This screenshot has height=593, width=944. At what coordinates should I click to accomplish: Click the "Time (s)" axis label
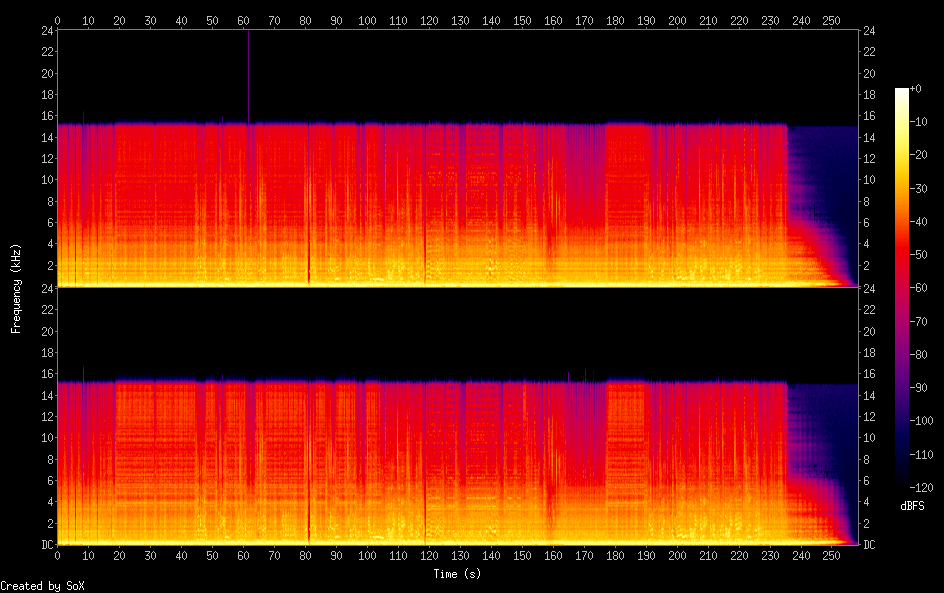(459, 574)
